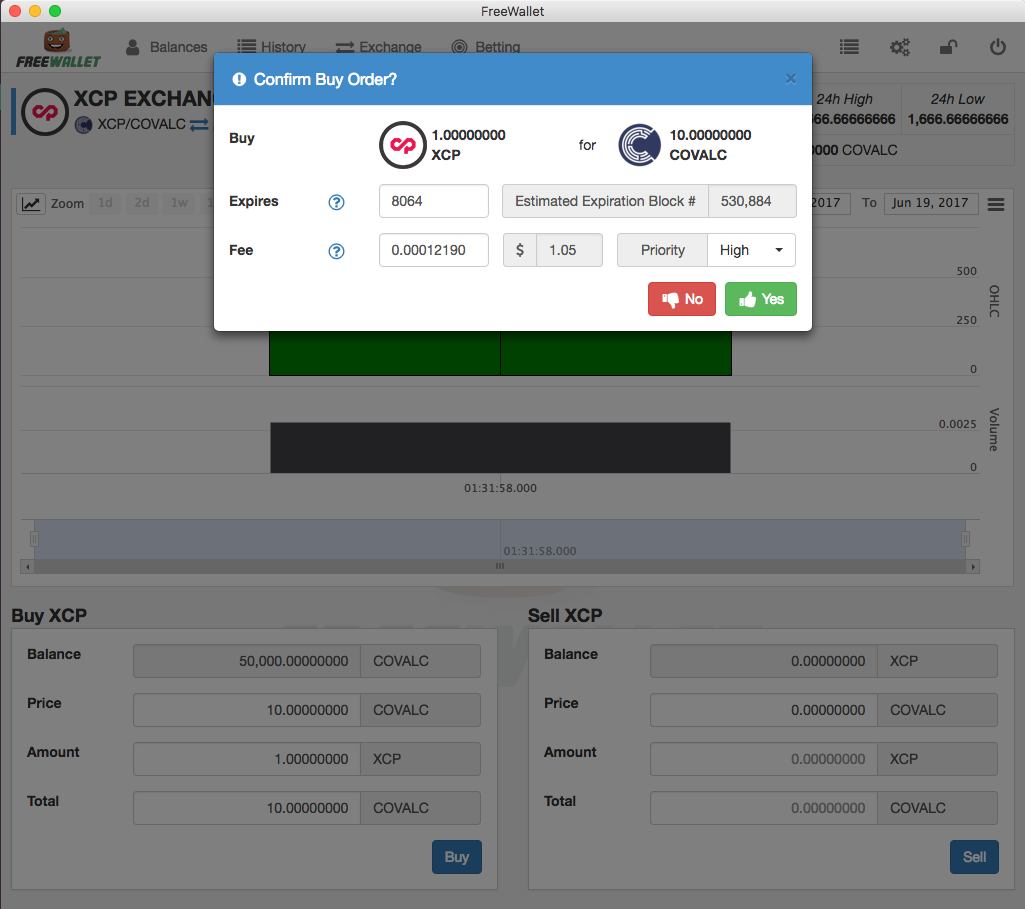
Task: Click the chart line icon beside Zoom
Action: [x=31, y=204]
